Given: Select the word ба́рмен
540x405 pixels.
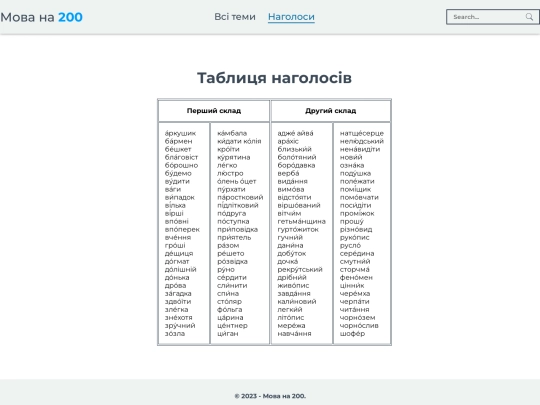Looking at the screenshot, I should tap(178, 141).
